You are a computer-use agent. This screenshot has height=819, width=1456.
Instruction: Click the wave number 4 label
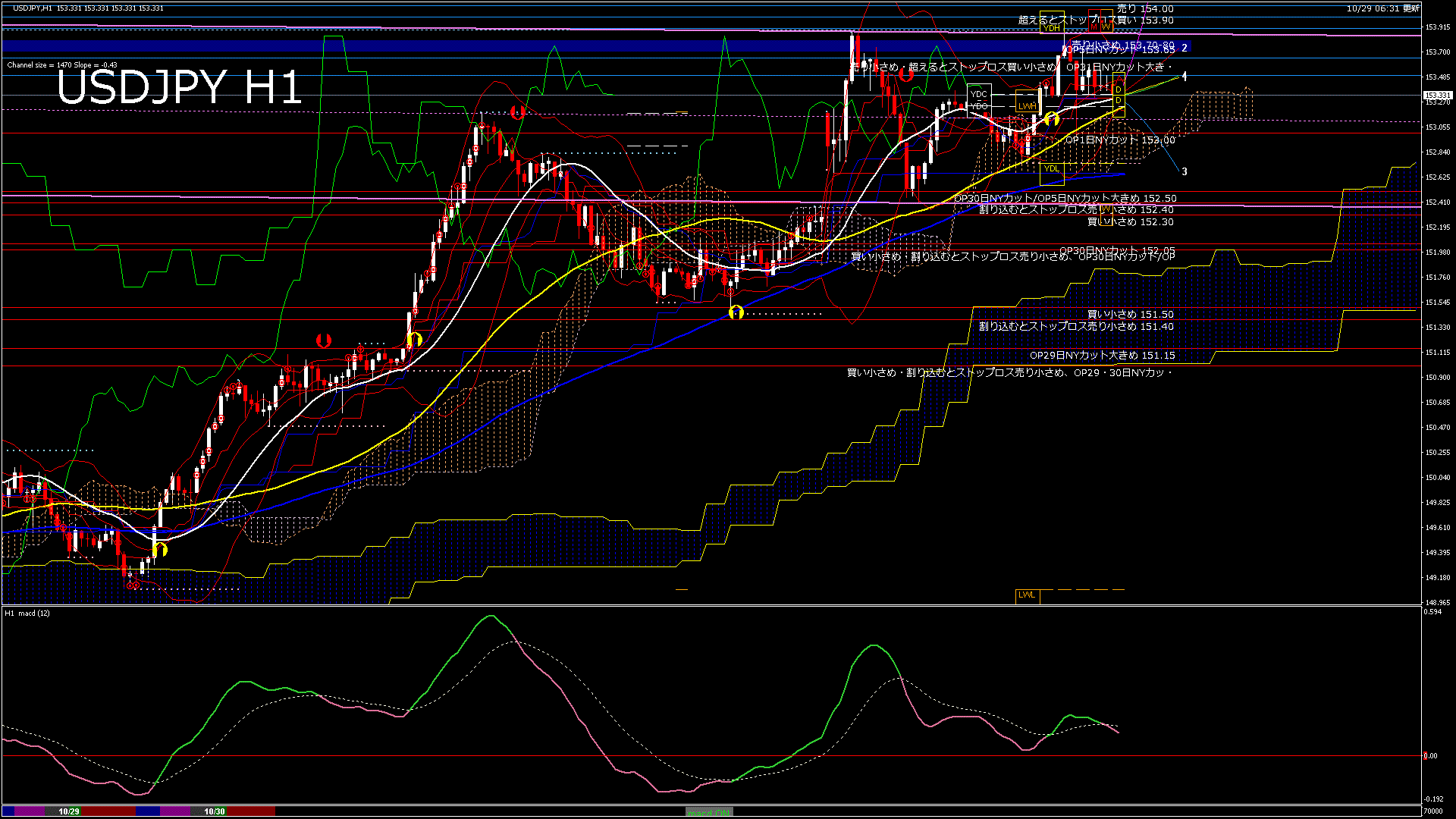1185,77
